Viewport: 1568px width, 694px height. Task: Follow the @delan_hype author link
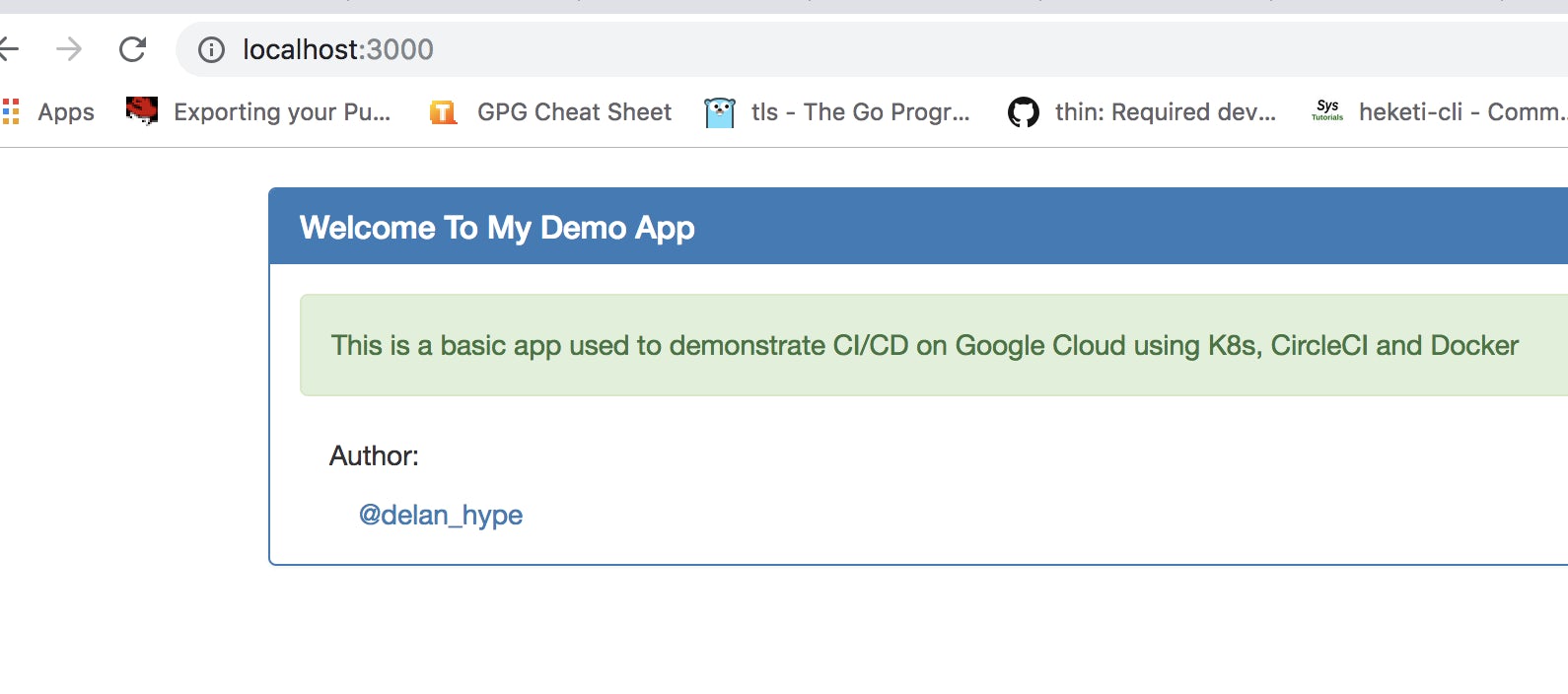[x=441, y=515]
